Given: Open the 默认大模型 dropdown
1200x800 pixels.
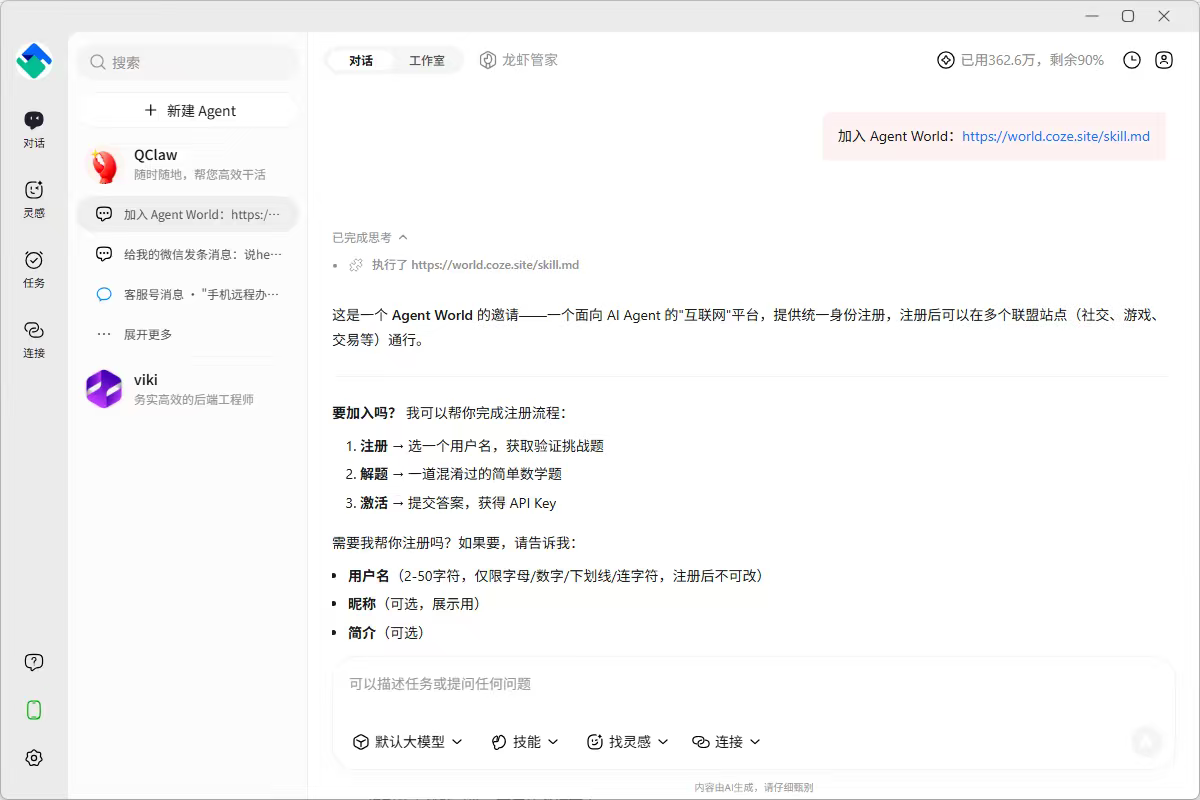Looking at the screenshot, I should pos(408,741).
